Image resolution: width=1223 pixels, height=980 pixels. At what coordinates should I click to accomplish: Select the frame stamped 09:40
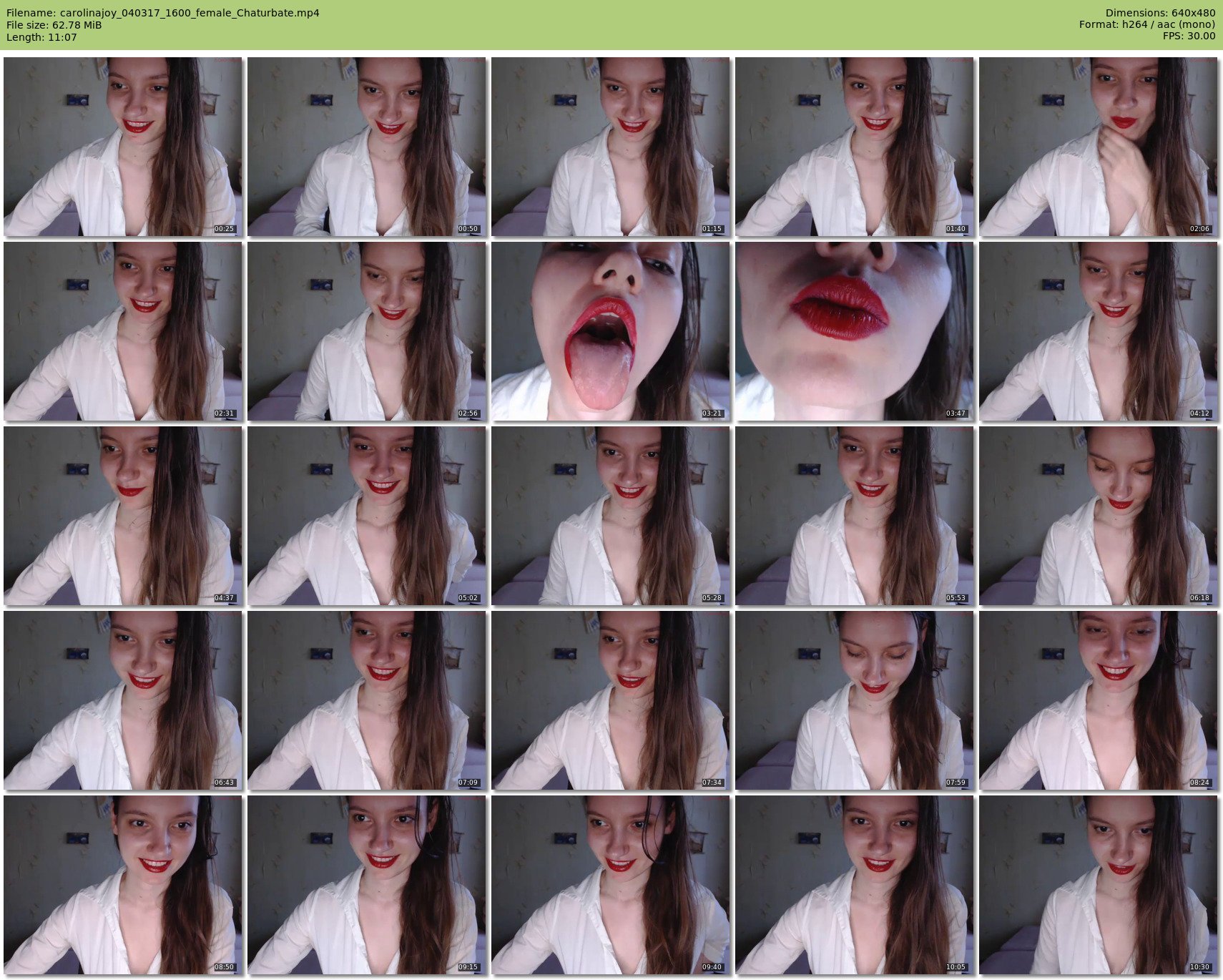point(611,885)
